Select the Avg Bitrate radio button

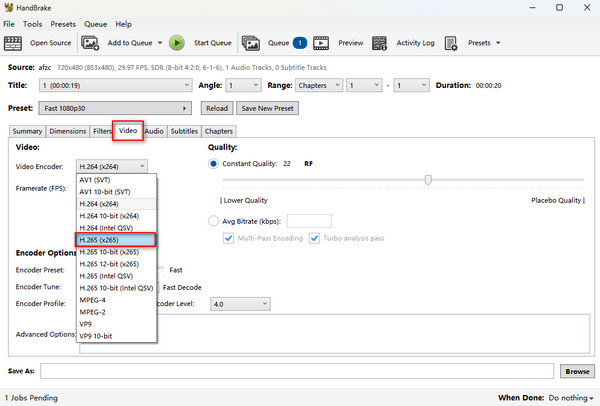click(x=213, y=221)
